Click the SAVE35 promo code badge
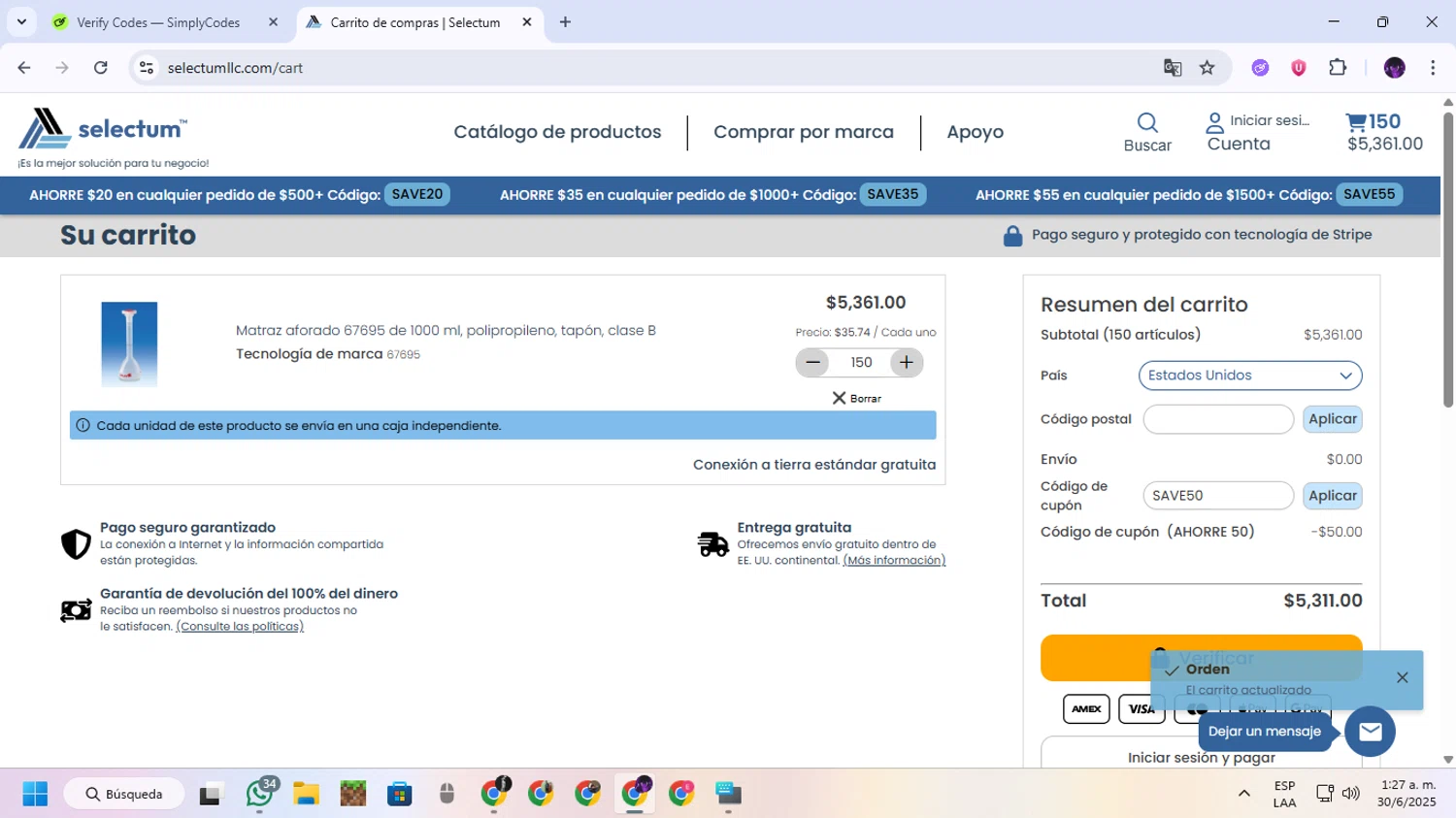1456x818 pixels. tap(893, 194)
